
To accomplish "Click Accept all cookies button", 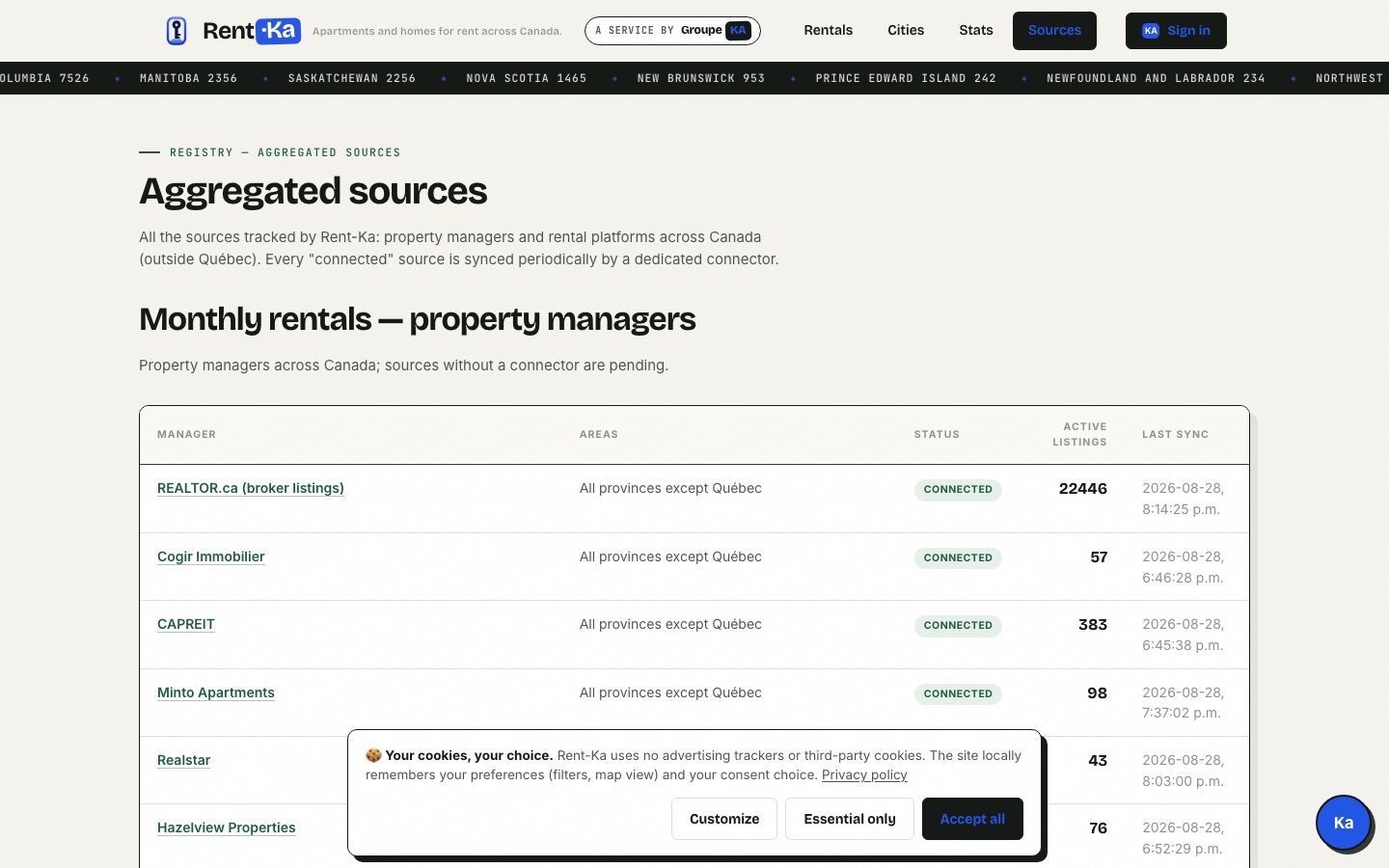I will tap(972, 819).
